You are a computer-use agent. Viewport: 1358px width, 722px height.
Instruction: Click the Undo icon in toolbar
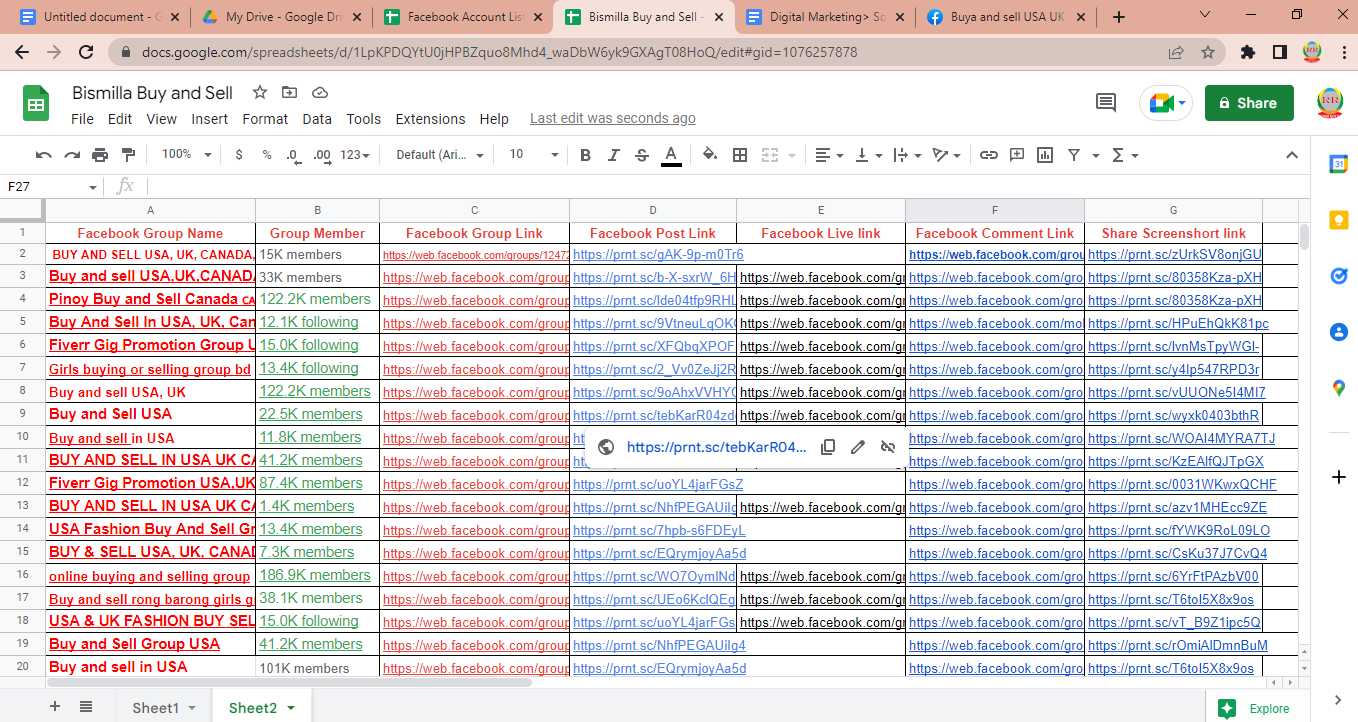(43, 155)
